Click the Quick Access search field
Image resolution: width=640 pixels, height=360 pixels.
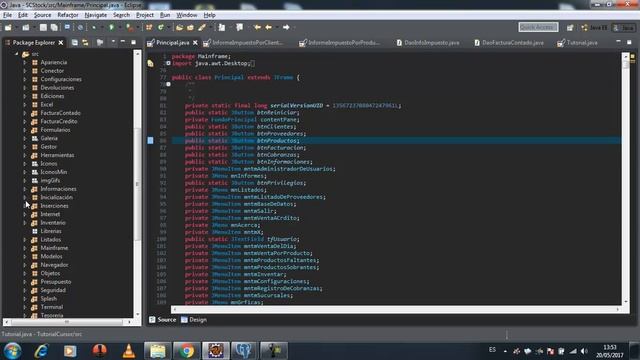point(538,27)
